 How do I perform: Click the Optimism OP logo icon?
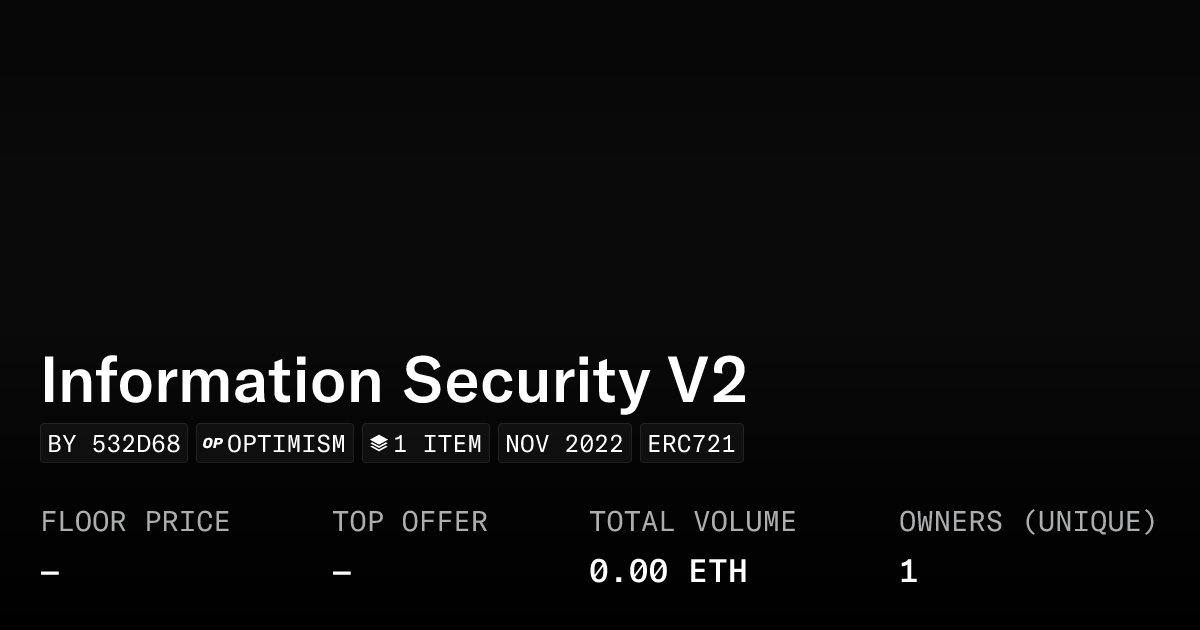(x=212, y=443)
